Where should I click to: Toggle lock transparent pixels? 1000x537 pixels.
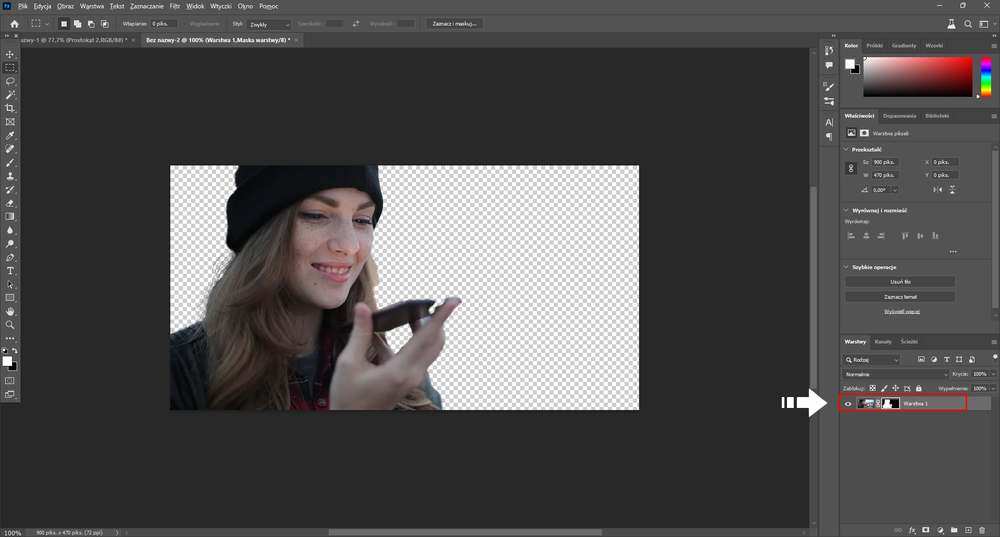point(872,388)
